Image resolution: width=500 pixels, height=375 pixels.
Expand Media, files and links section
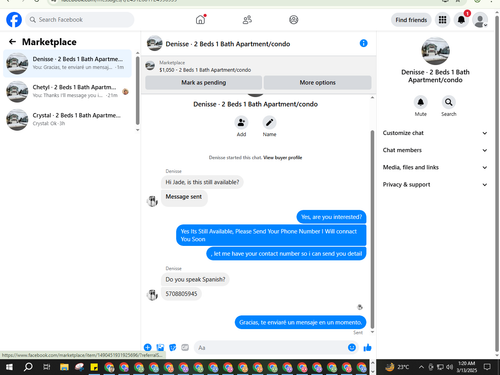pyautogui.click(x=435, y=167)
